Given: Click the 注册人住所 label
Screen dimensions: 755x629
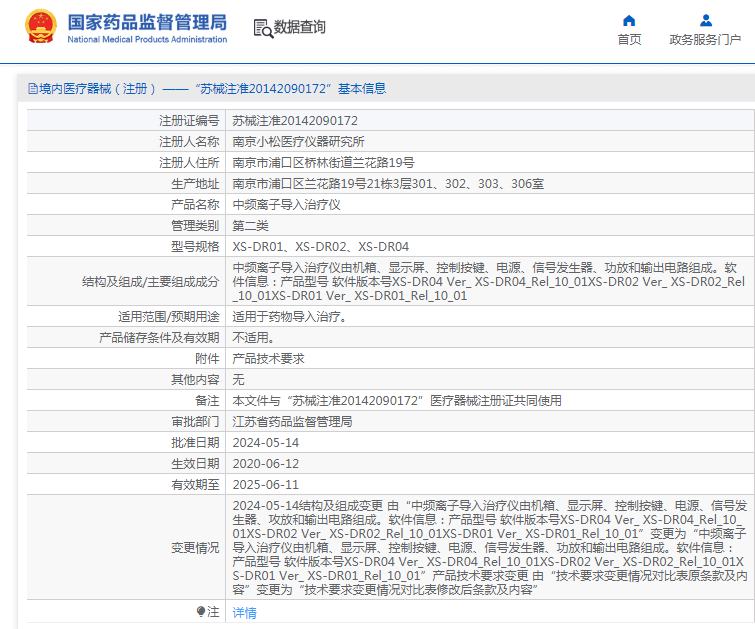Looking at the screenshot, I should pyautogui.click(x=189, y=163).
